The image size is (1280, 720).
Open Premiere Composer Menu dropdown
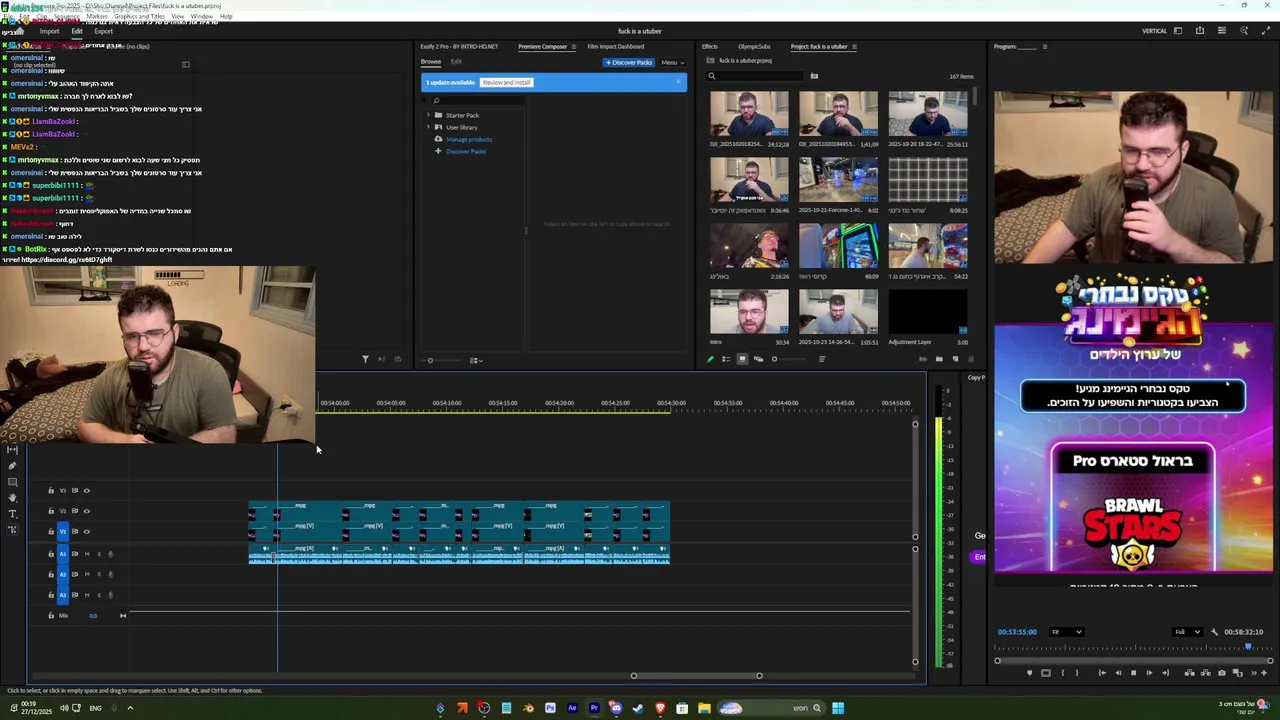tap(672, 62)
